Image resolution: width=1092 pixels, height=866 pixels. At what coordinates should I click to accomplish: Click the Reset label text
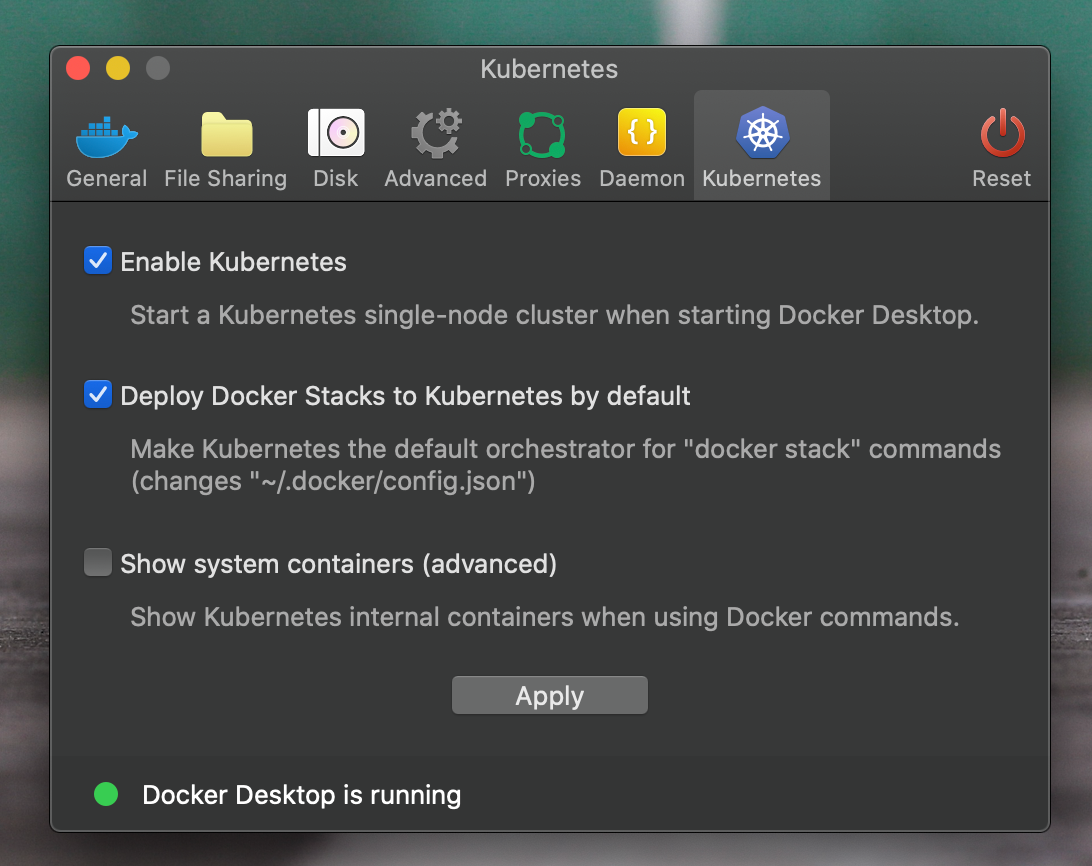(1001, 178)
